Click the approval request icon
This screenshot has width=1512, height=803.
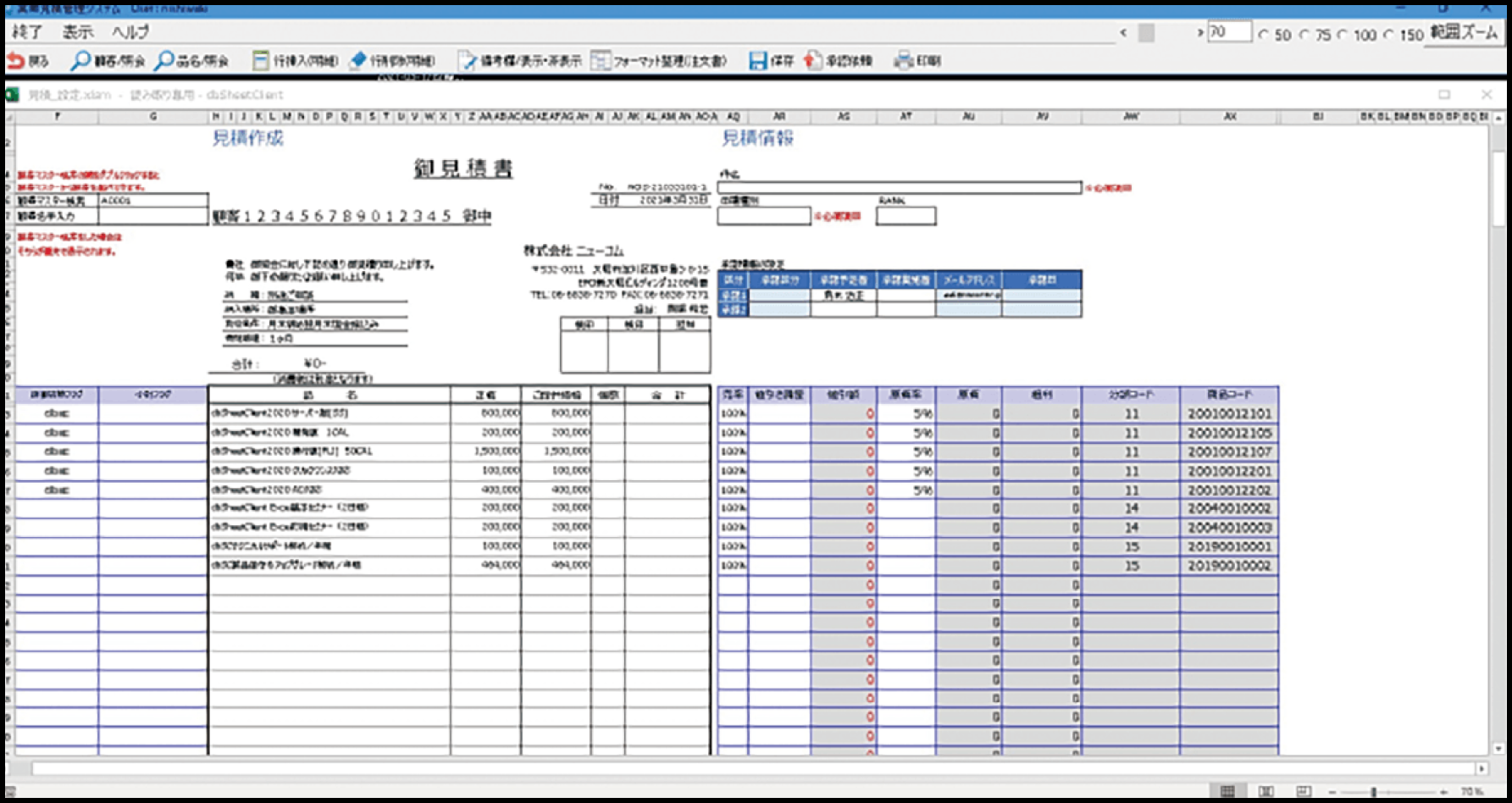pos(813,60)
